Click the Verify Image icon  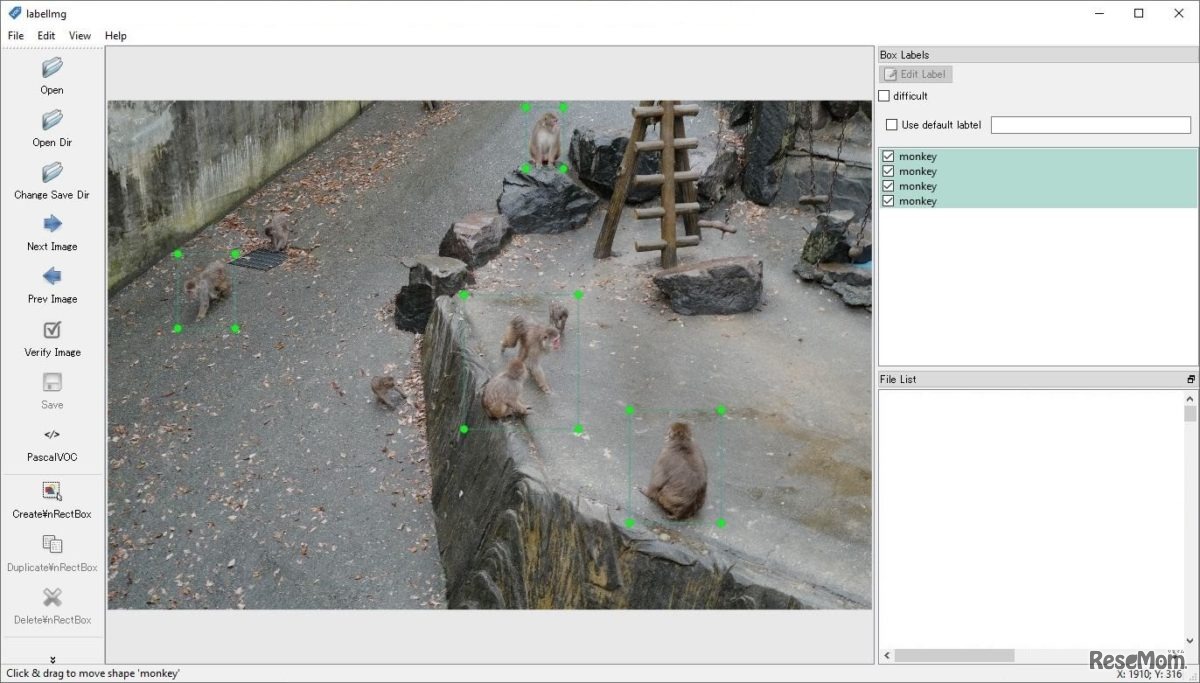click(51, 331)
